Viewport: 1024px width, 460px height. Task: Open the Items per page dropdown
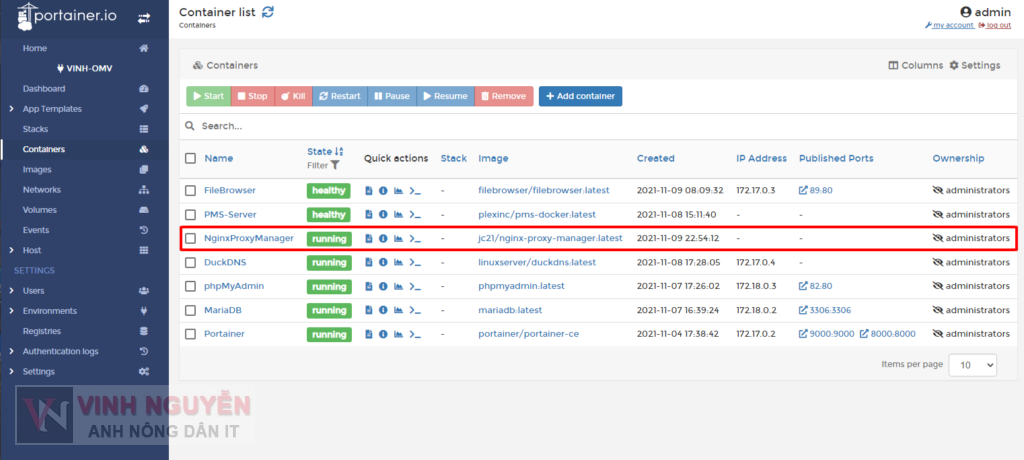point(972,365)
